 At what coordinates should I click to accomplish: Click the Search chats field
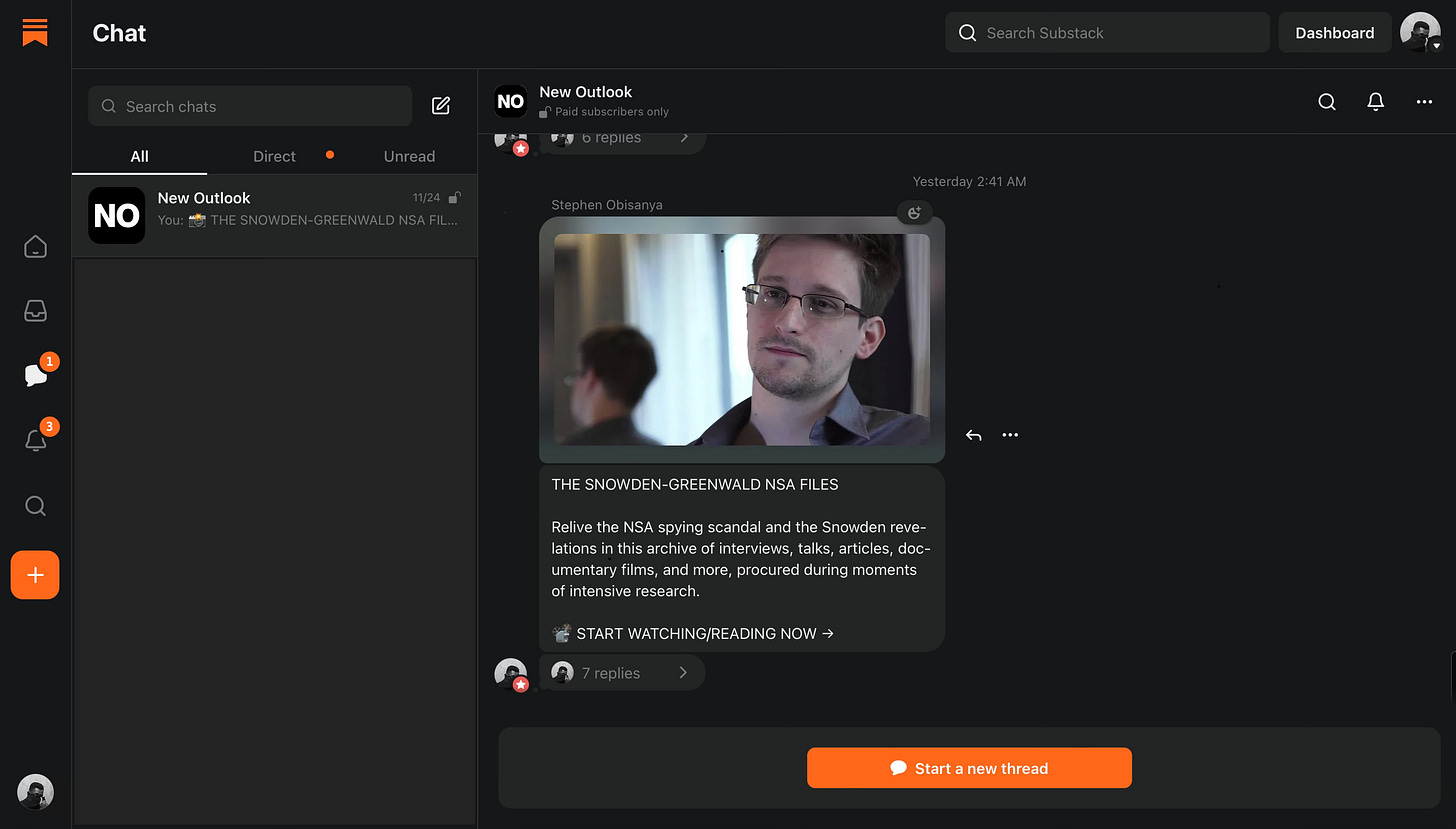[250, 106]
